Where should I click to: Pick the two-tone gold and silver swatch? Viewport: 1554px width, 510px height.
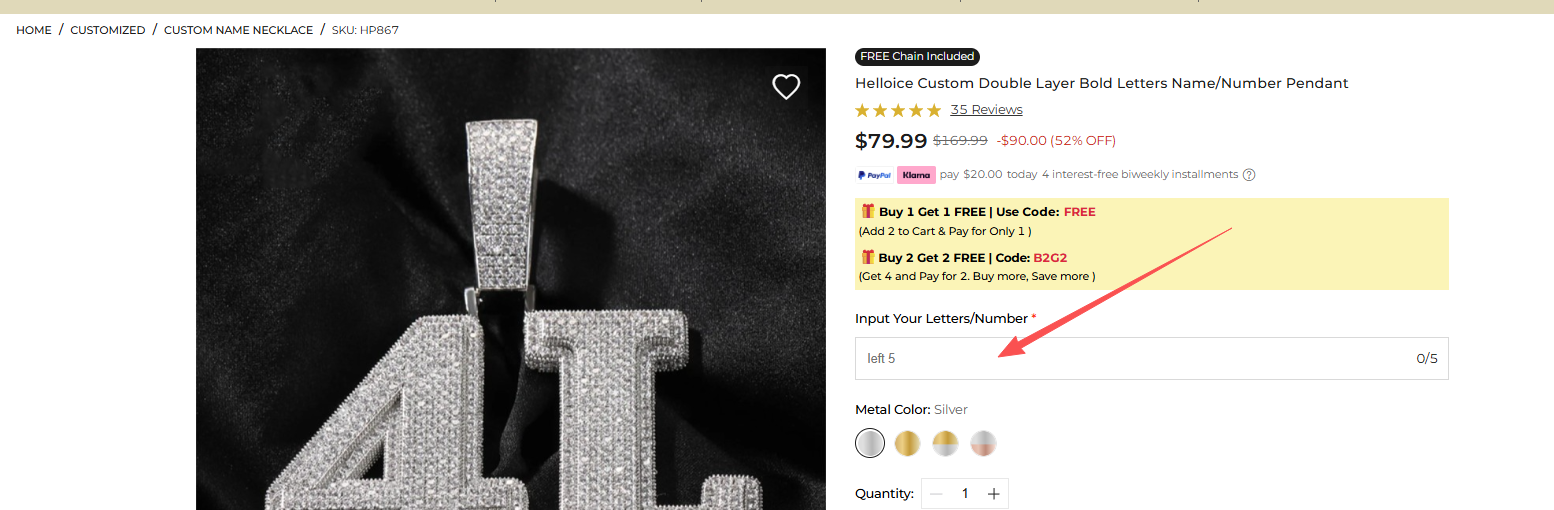pos(945,443)
